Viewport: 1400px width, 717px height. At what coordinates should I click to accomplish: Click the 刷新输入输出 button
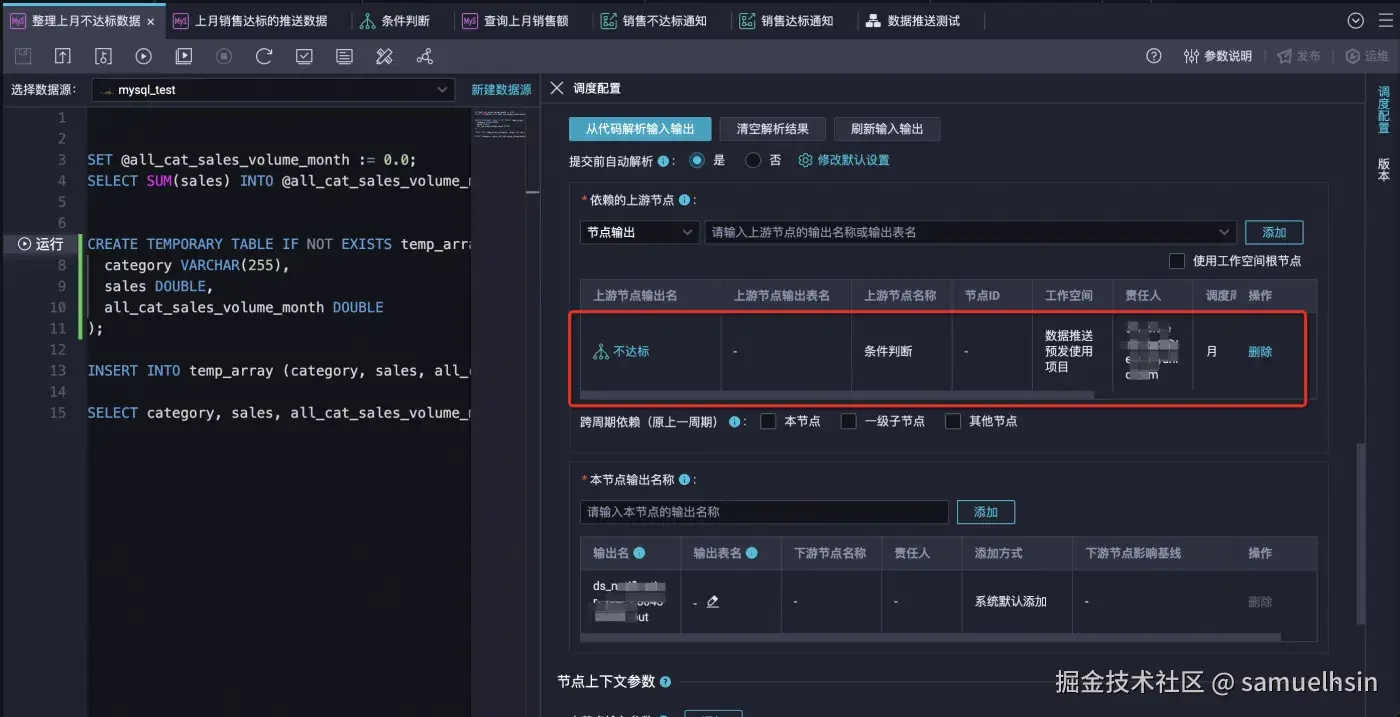pos(887,129)
